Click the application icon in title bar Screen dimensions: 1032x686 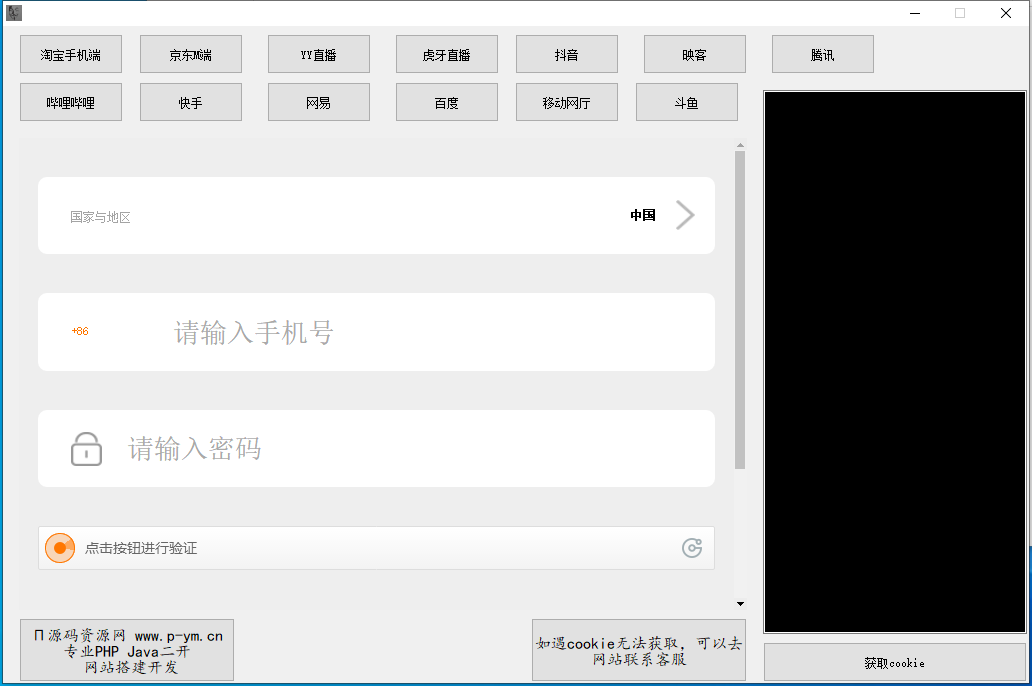point(14,13)
